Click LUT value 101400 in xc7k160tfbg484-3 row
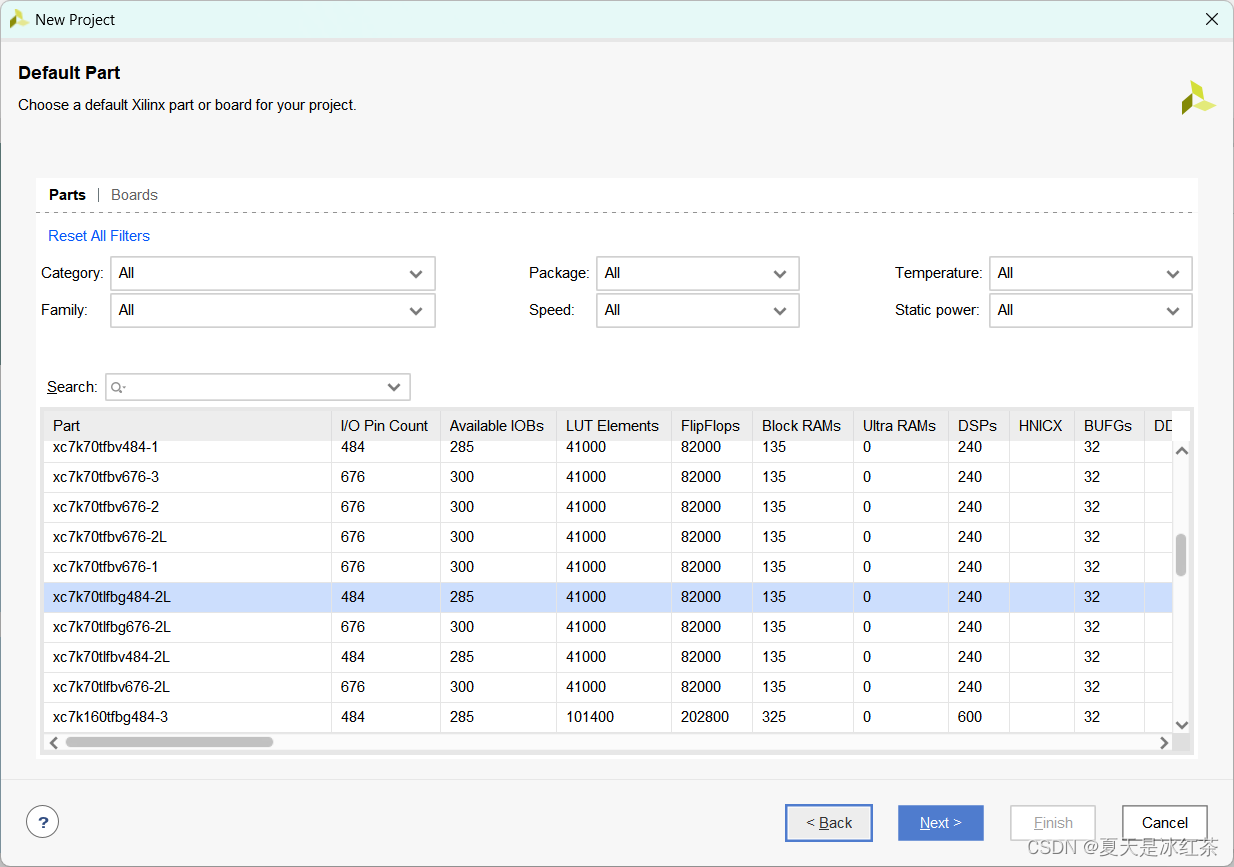1234x867 pixels. coord(590,717)
